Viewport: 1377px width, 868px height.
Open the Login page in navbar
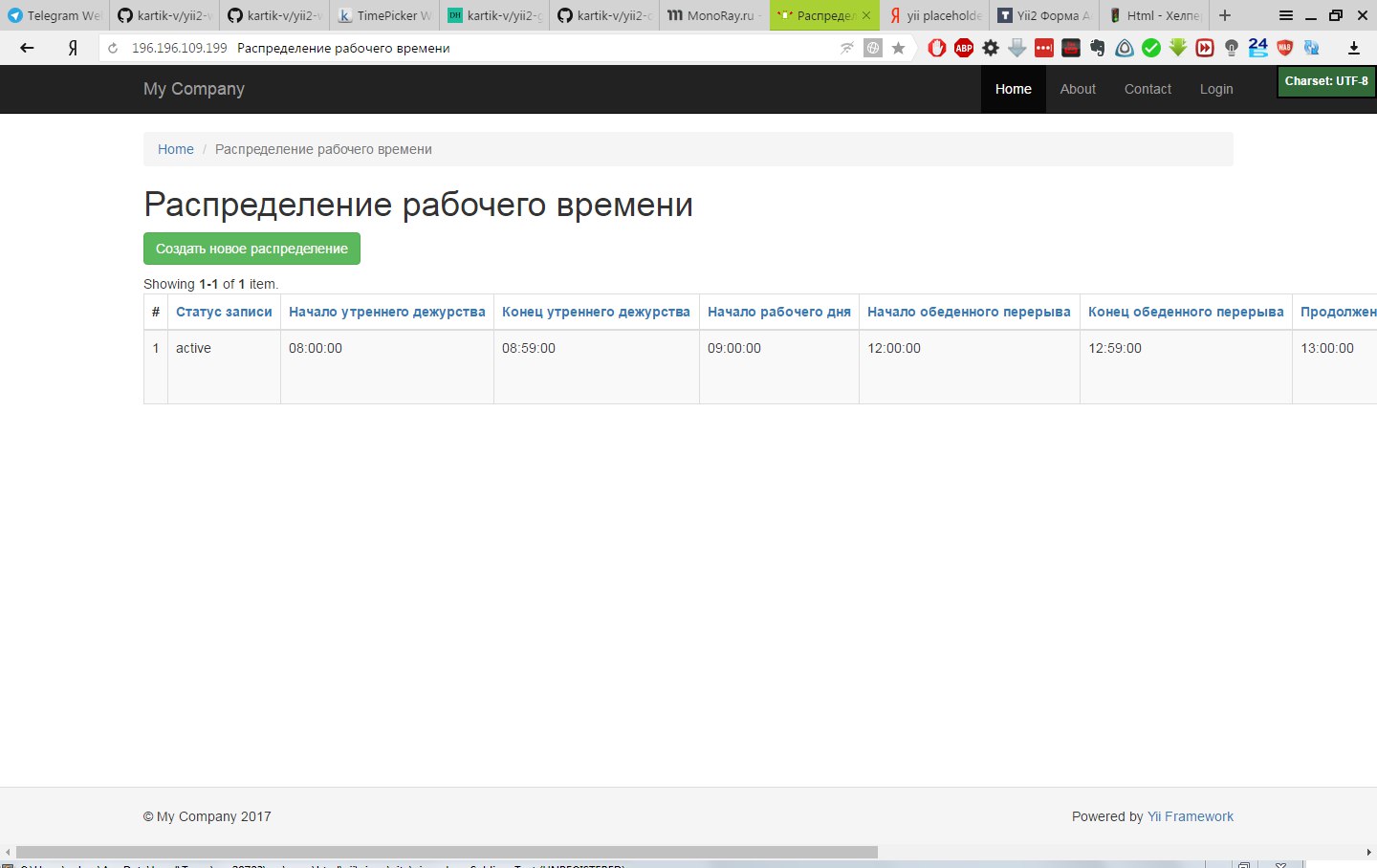pyautogui.click(x=1216, y=89)
